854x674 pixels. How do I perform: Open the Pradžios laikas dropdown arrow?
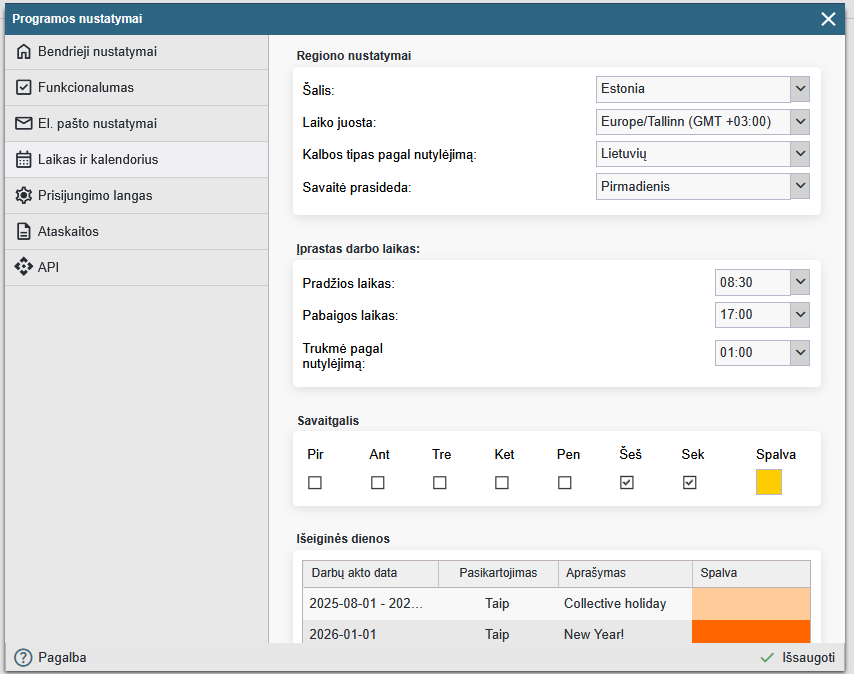point(800,282)
